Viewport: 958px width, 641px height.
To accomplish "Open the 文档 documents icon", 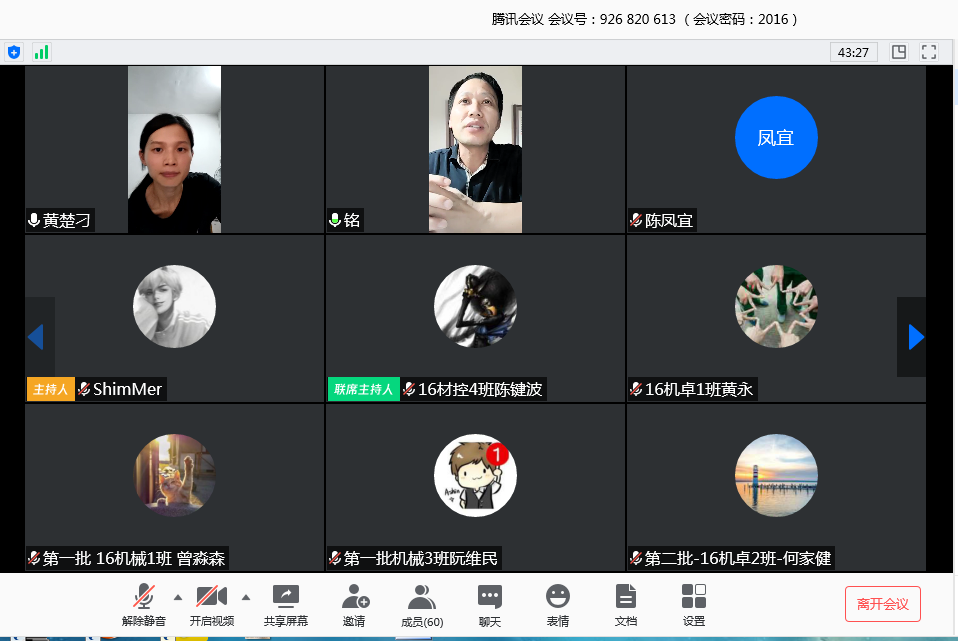I will (x=626, y=605).
